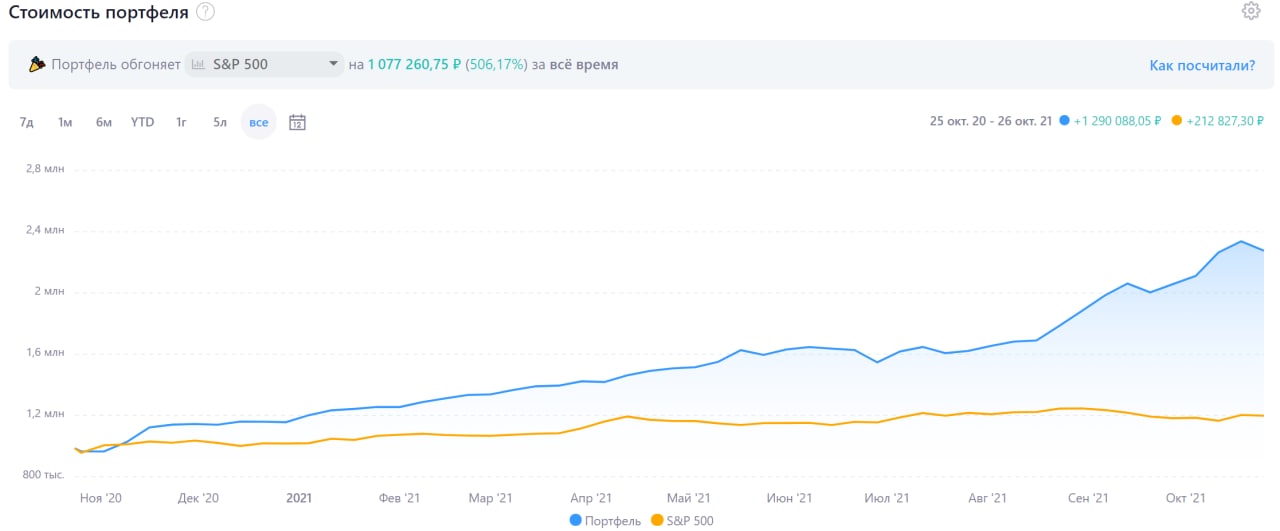The height and width of the screenshot is (531, 1280).
Task: Select the все time range
Action: pyautogui.click(x=259, y=122)
